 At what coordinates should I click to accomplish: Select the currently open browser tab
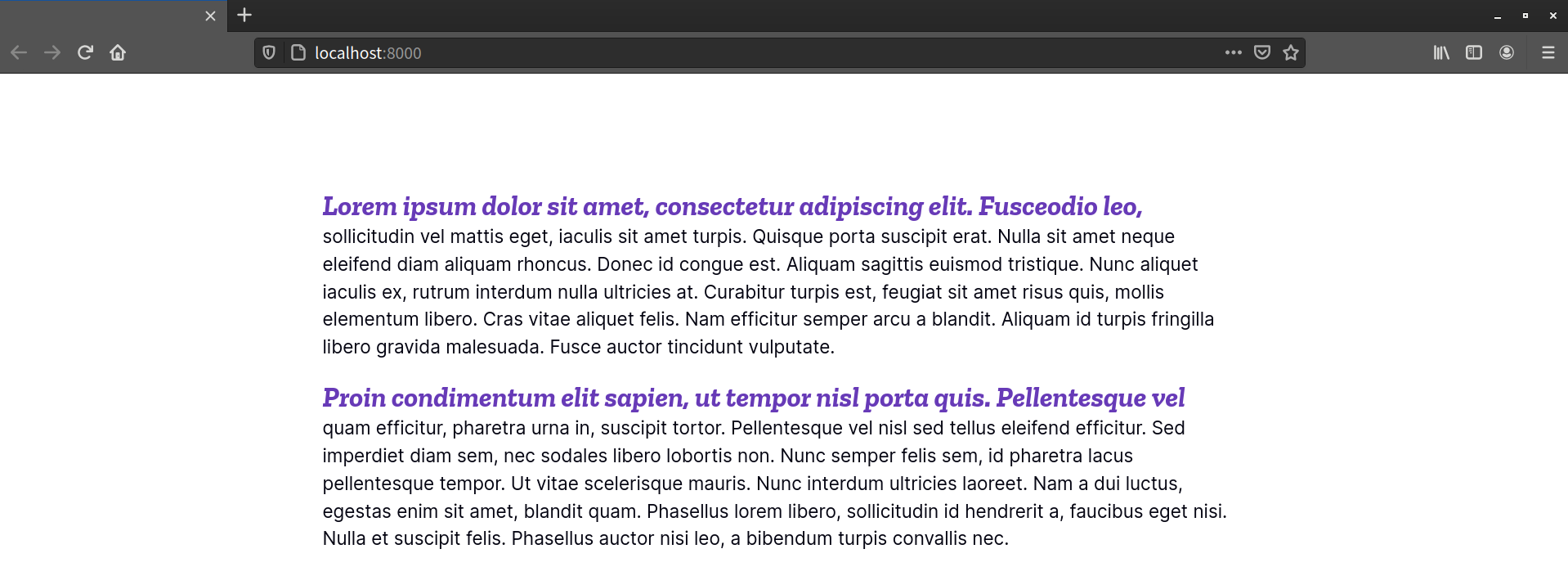pyautogui.click(x=106, y=16)
